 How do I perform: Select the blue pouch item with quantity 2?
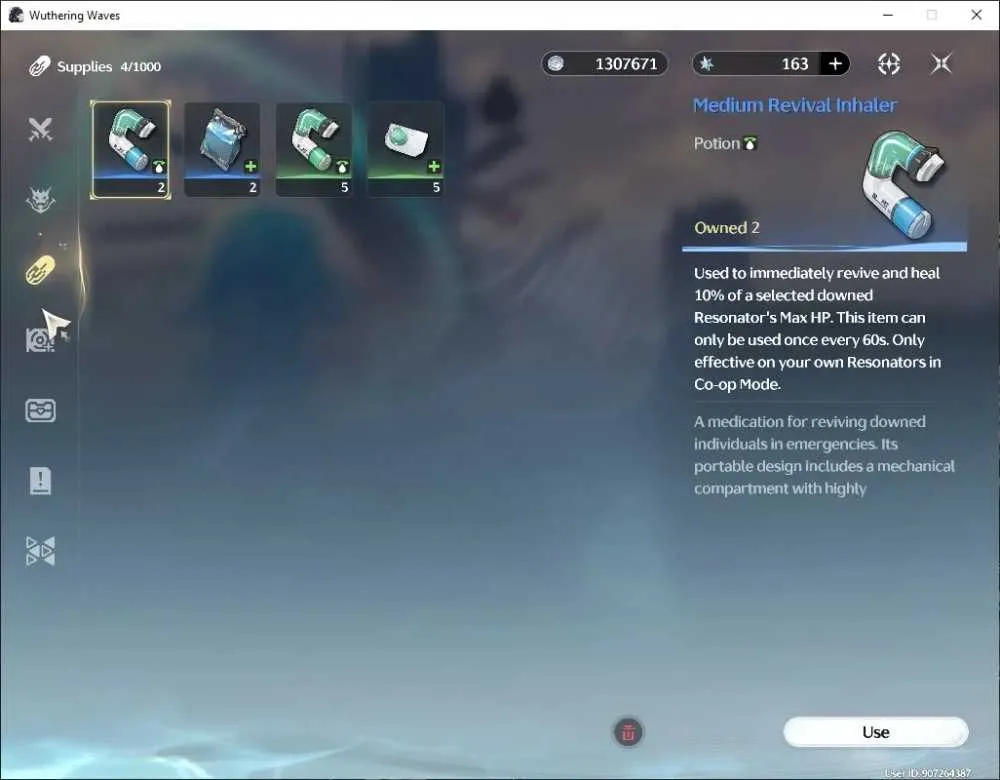click(x=222, y=149)
